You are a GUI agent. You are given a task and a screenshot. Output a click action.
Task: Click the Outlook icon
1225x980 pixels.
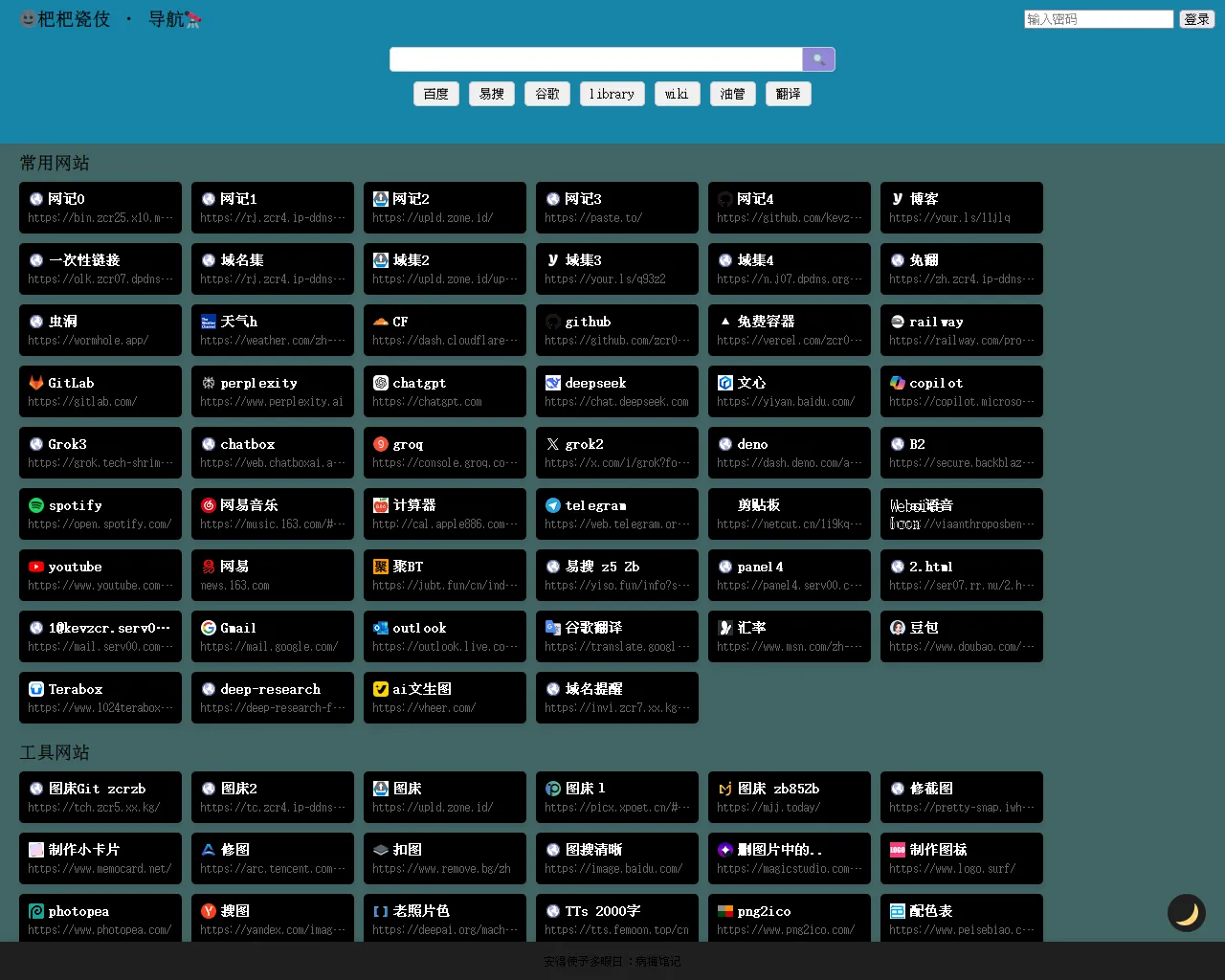[381, 628]
